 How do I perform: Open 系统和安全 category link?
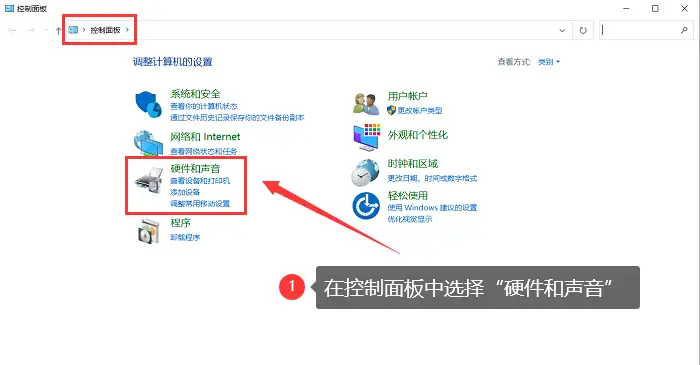pos(195,94)
